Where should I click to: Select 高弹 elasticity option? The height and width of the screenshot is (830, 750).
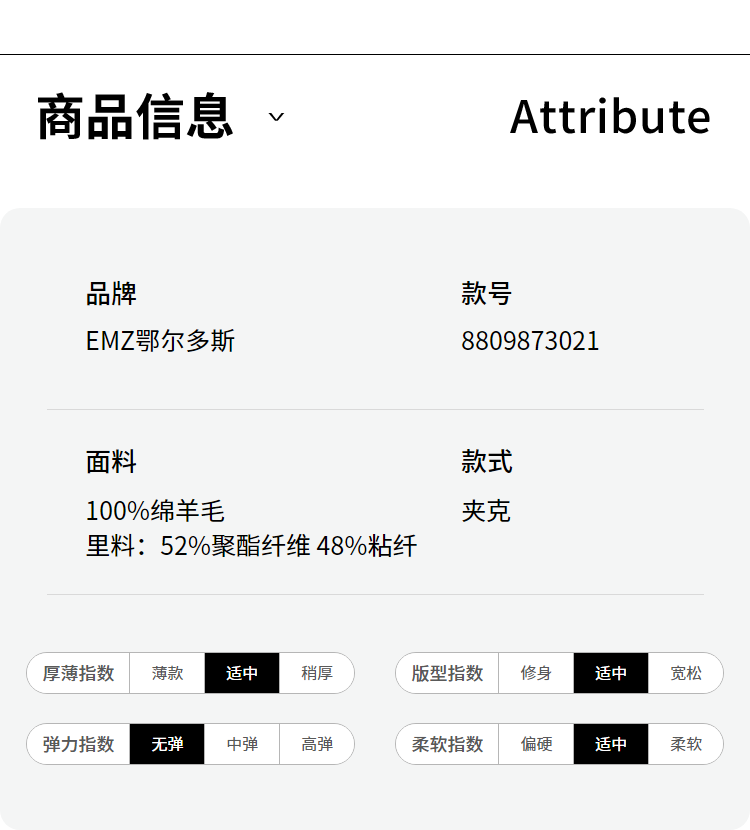click(316, 744)
